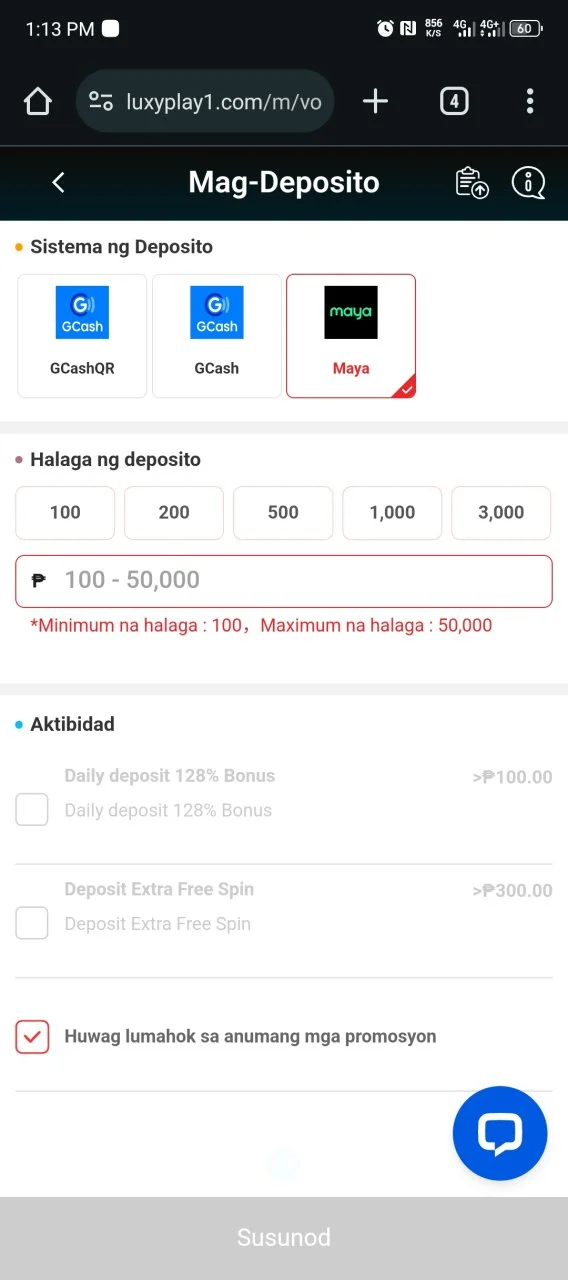Tap the Susunod button

pyautogui.click(x=284, y=1238)
